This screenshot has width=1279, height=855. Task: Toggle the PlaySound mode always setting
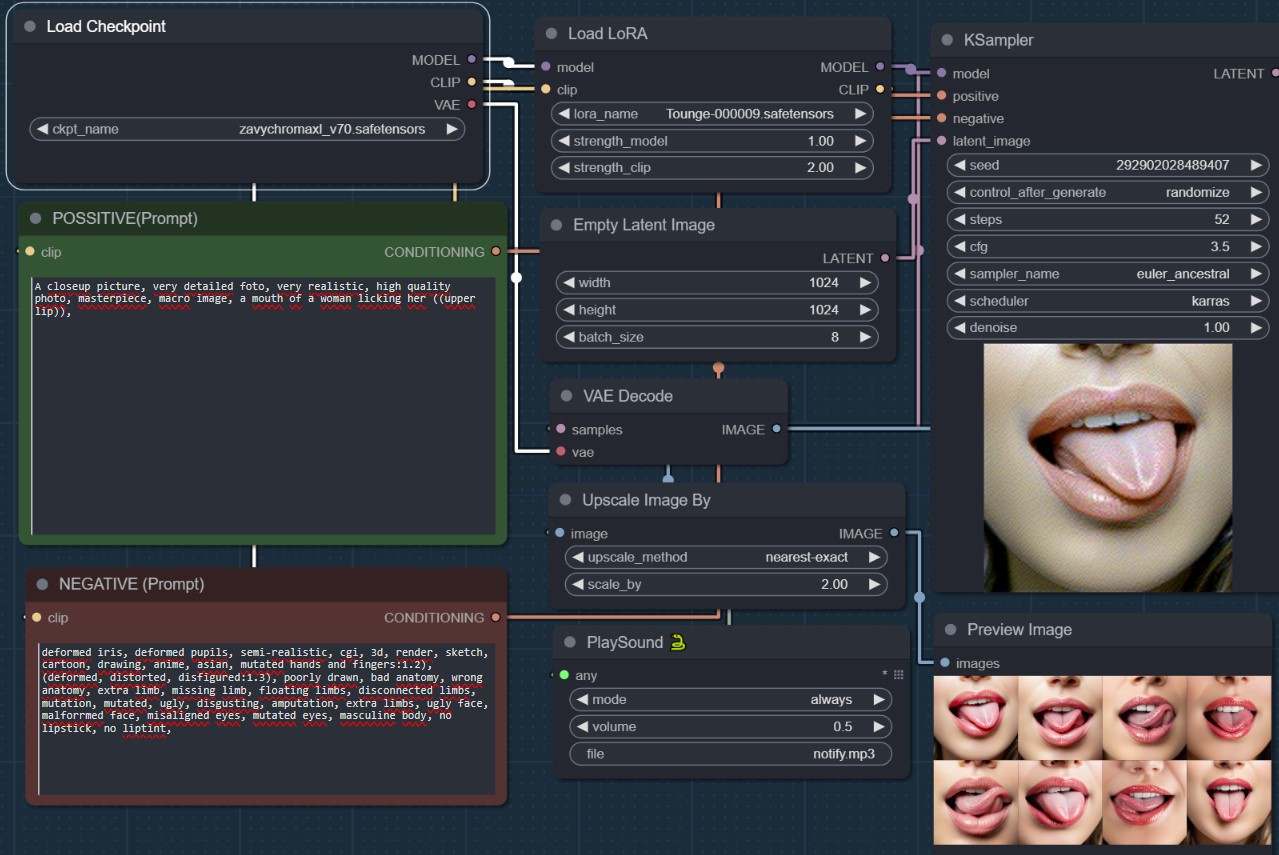730,700
